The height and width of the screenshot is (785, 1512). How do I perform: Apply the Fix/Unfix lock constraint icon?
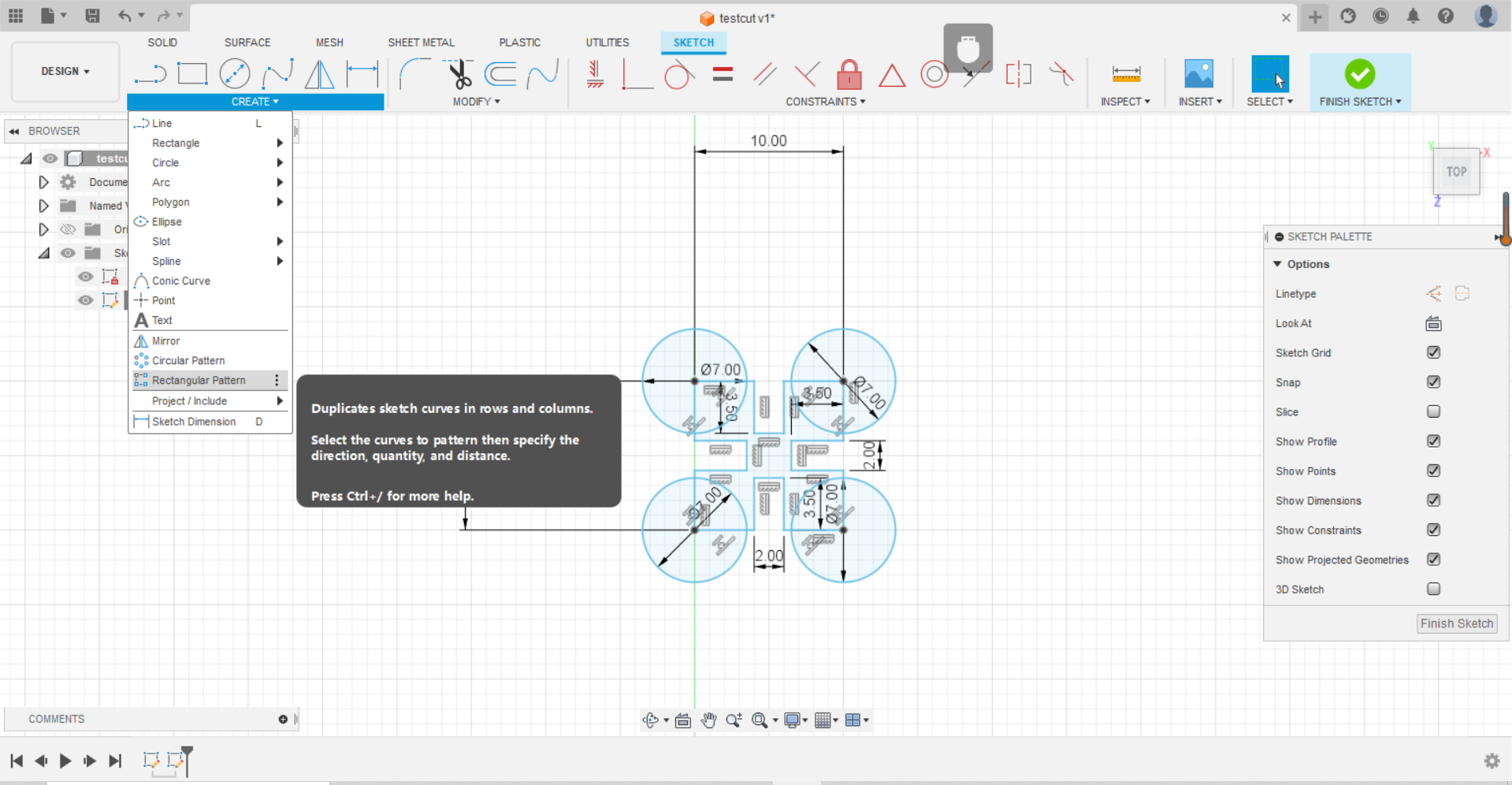click(x=849, y=74)
